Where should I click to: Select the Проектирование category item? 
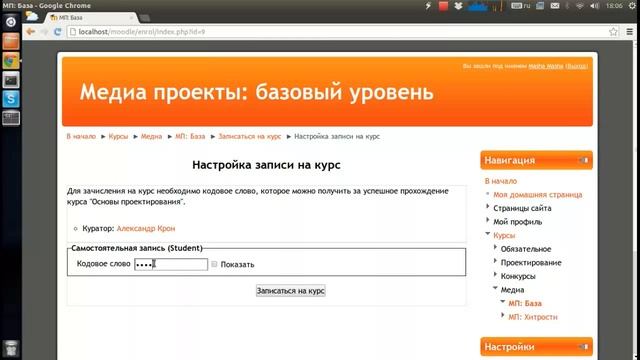pyautogui.click(x=531, y=262)
